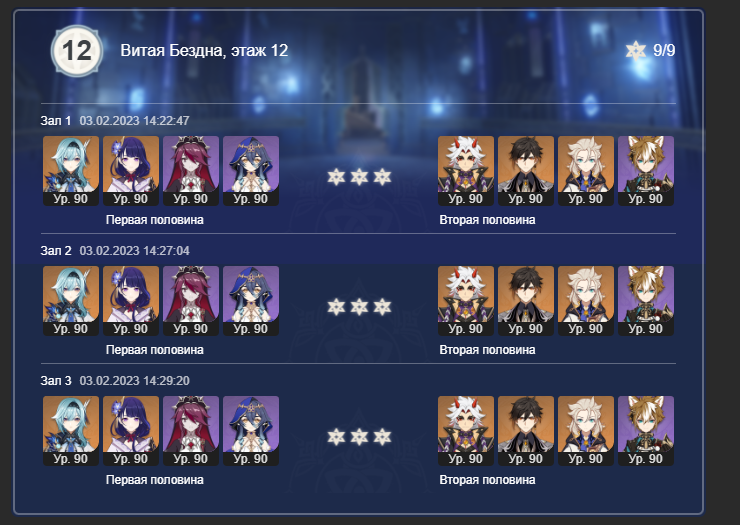Select Raiden Shogun portrait in Chamber 1

(x=131, y=171)
